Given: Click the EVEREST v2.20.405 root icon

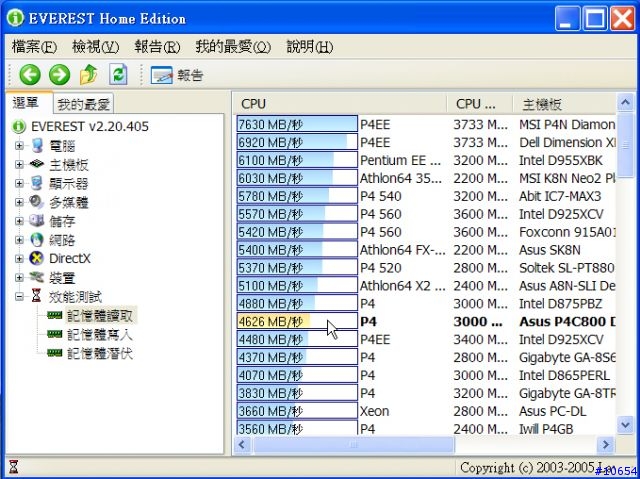Looking at the screenshot, I should click(x=19, y=126).
